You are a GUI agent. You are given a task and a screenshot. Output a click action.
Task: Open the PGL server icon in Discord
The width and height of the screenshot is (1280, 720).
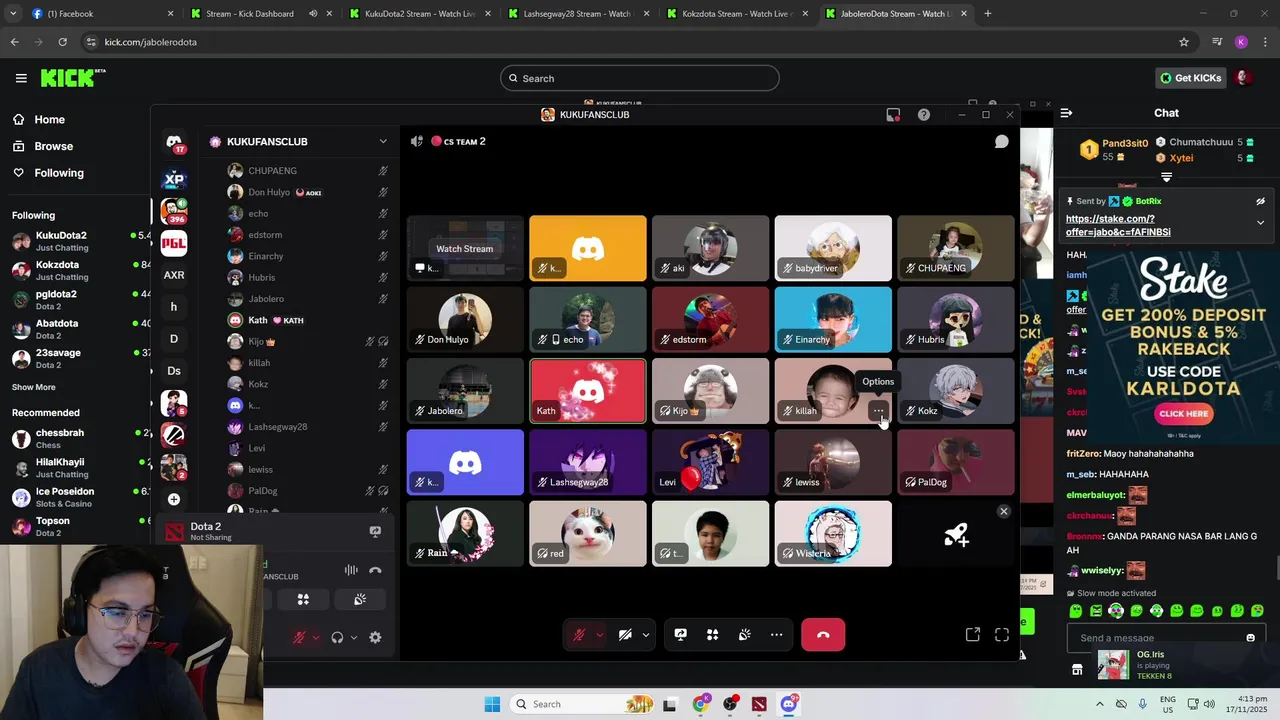click(174, 243)
